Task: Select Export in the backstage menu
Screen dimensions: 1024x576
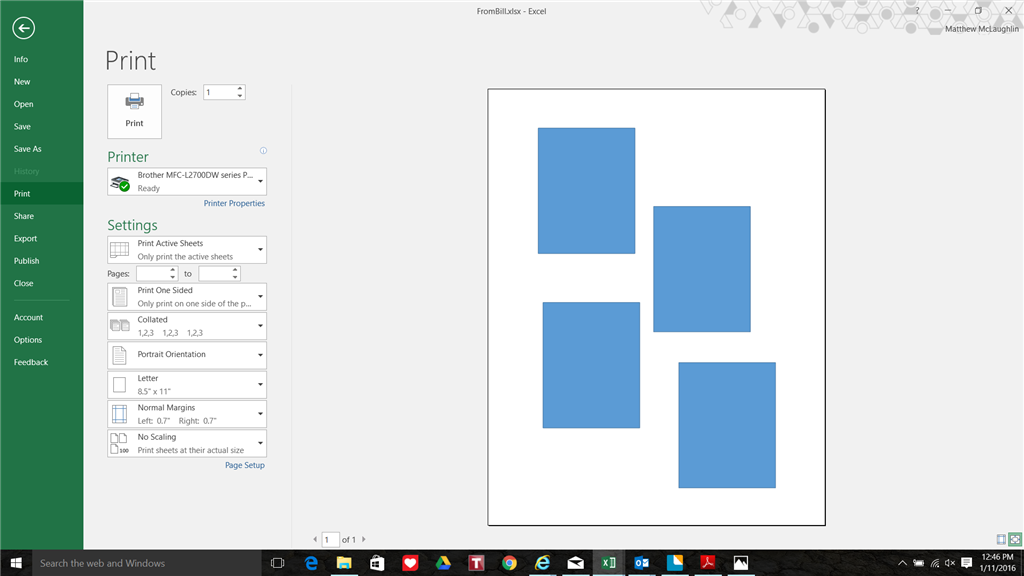Action: pyautogui.click(x=42, y=238)
